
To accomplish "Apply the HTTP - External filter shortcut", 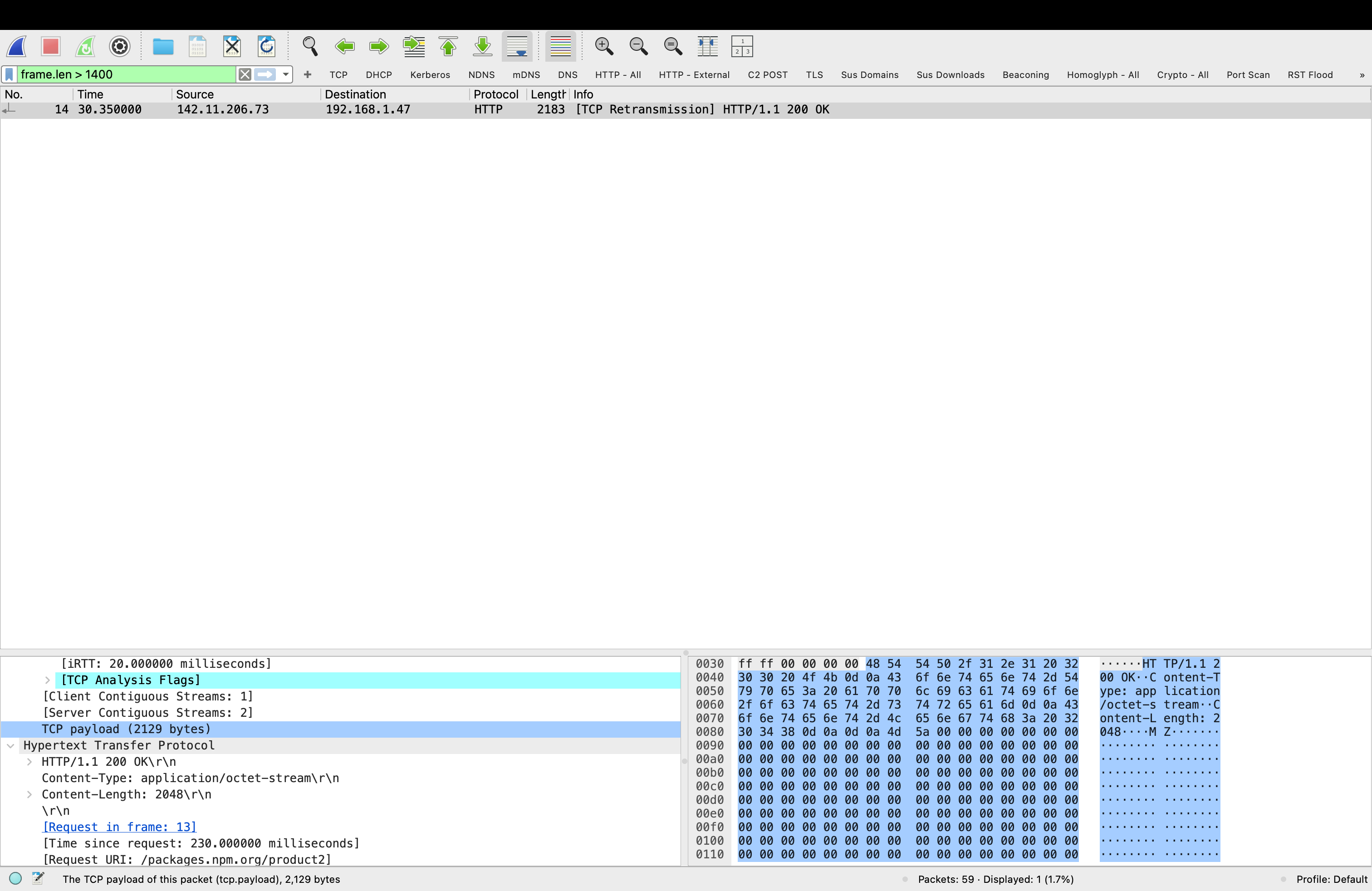I will [x=694, y=75].
